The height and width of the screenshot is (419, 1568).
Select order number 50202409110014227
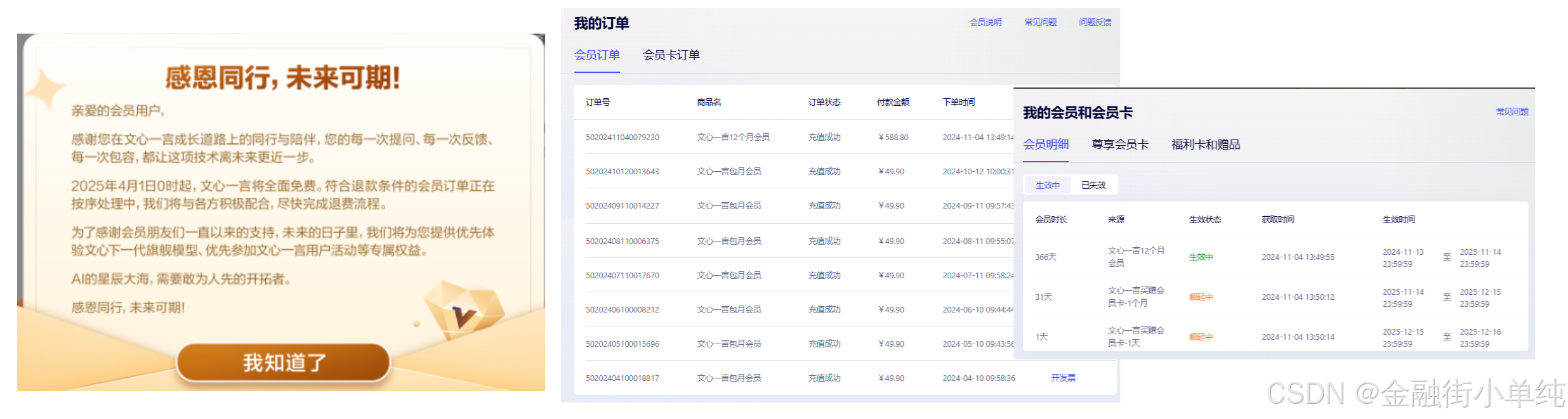(623, 205)
